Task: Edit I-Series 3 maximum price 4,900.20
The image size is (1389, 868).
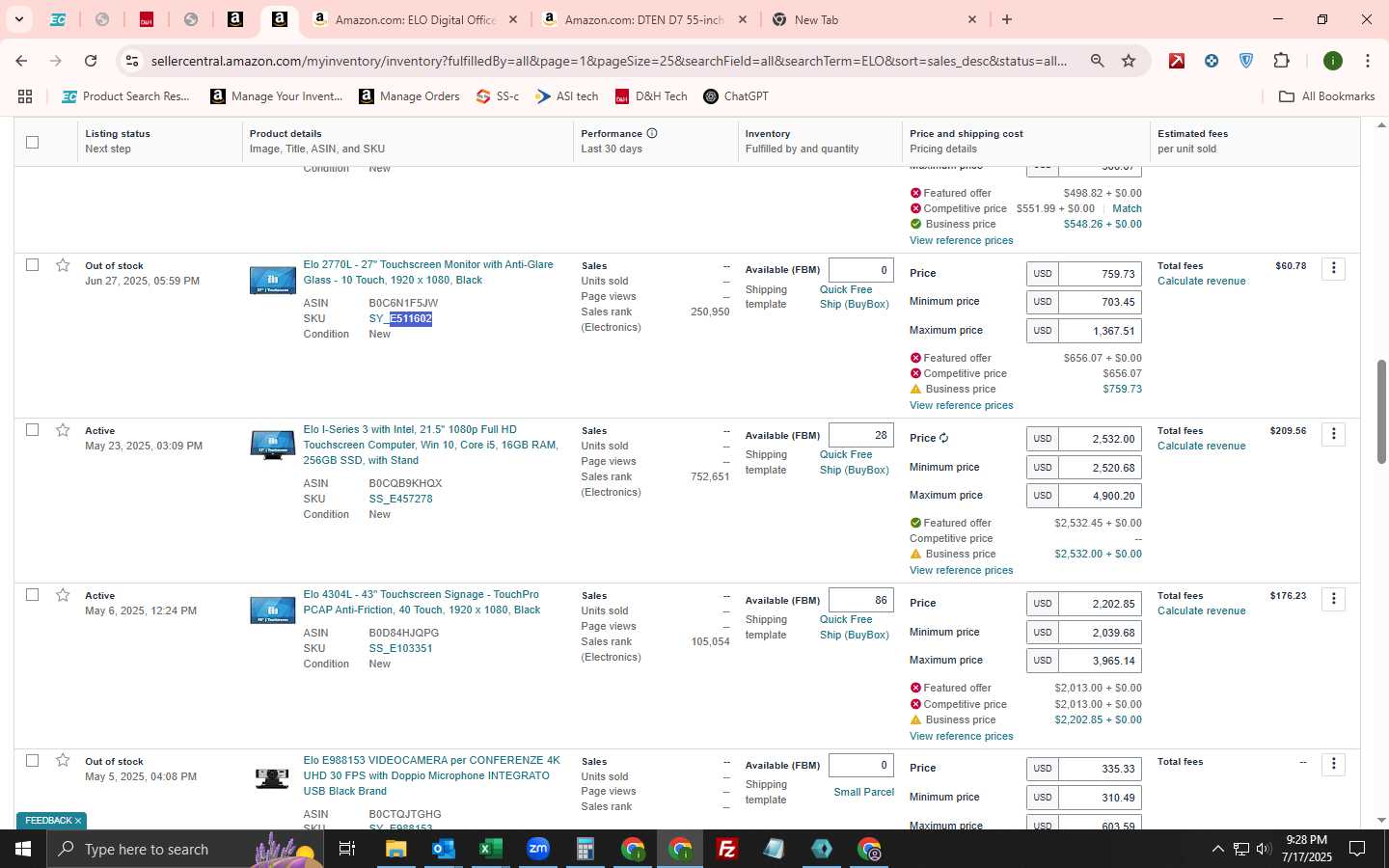Action: 1100,496
